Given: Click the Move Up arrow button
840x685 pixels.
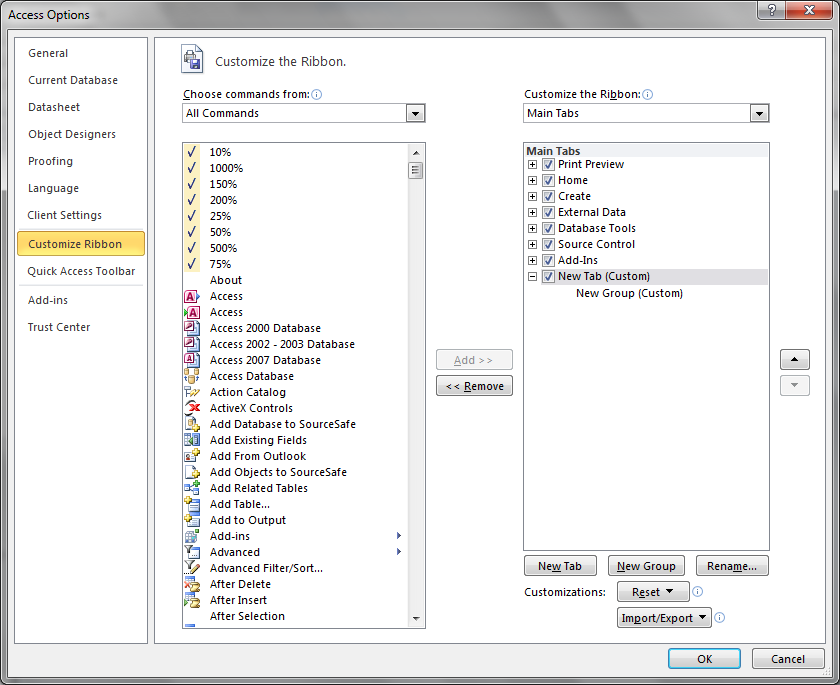Looking at the screenshot, I should point(794,359).
